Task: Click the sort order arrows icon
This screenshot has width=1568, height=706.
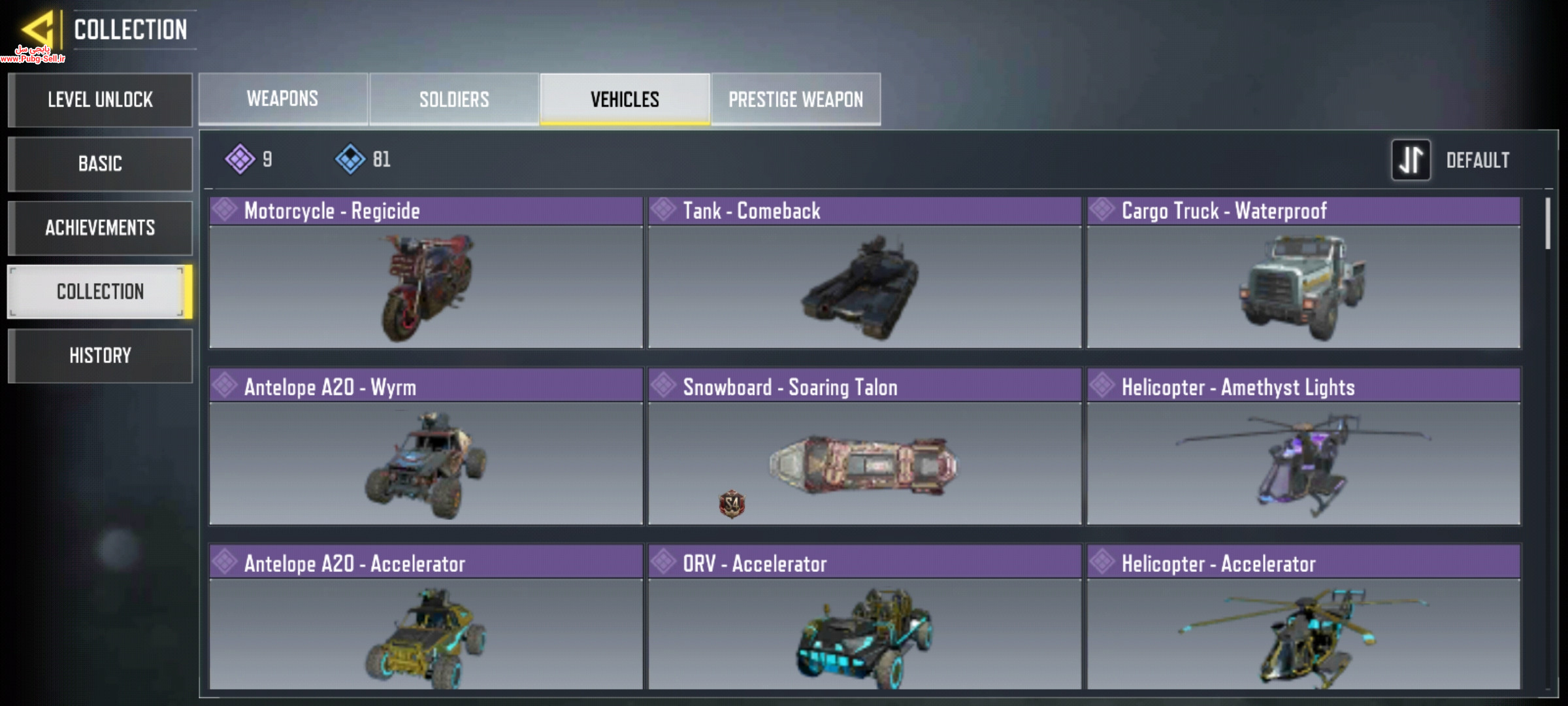Action: pyautogui.click(x=1411, y=160)
